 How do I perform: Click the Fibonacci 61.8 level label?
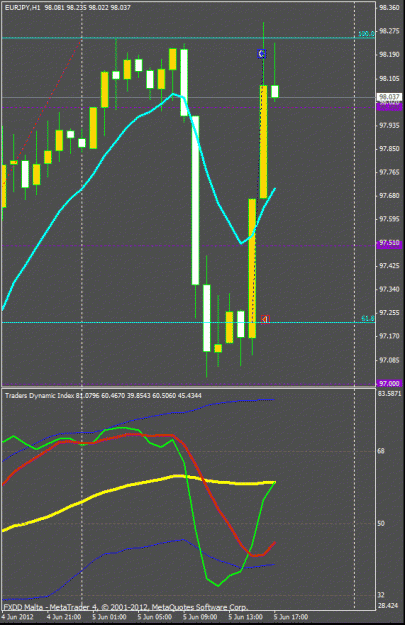pyautogui.click(x=368, y=318)
